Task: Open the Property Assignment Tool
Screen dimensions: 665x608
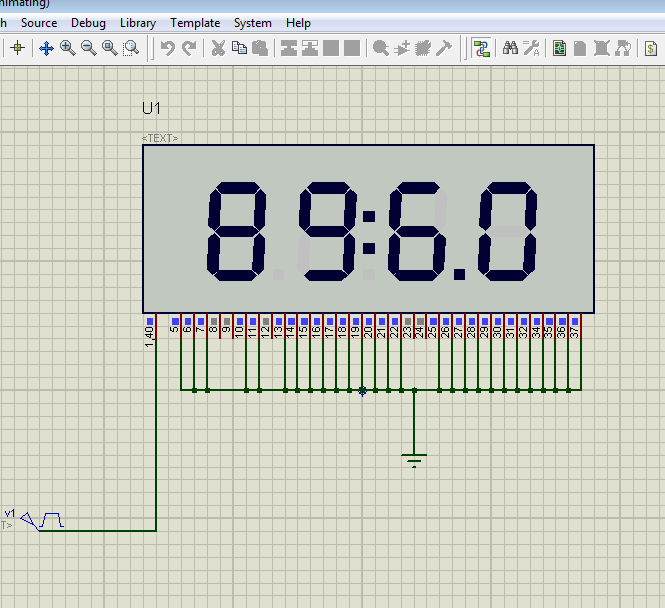Action: (x=531, y=48)
